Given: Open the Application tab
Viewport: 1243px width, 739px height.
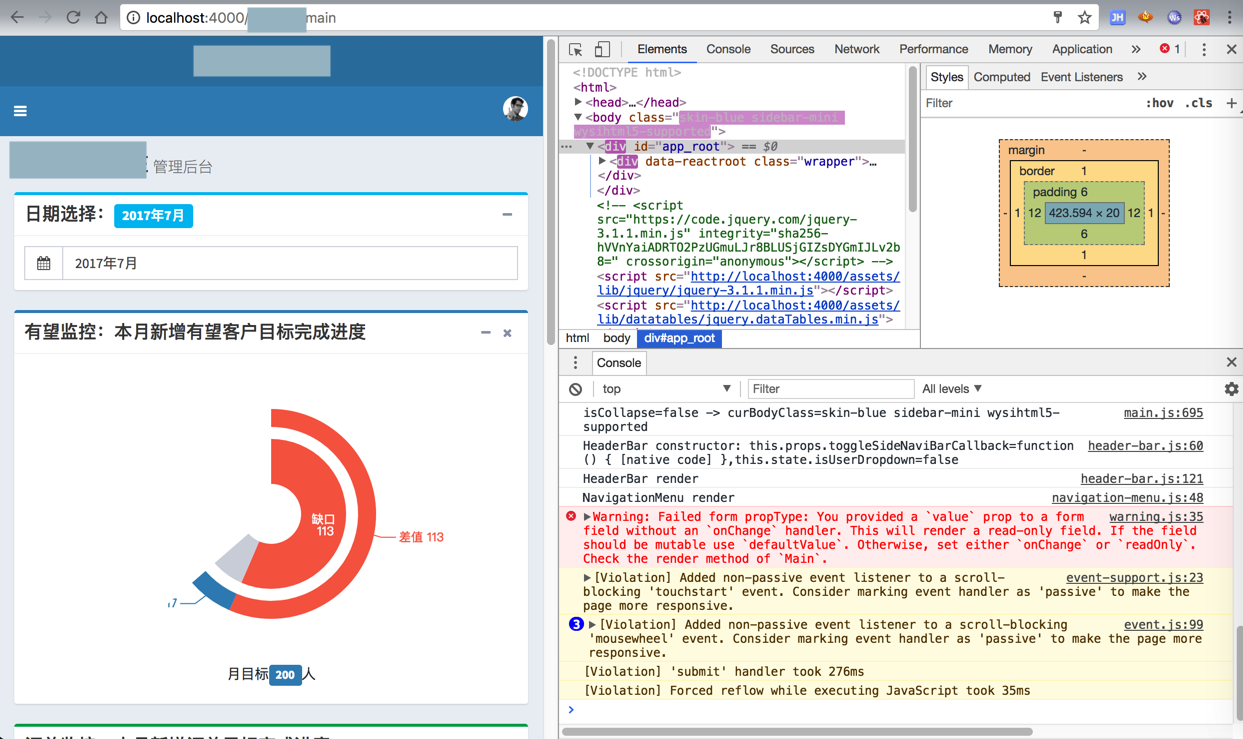Looking at the screenshot, I should coord(1082,49).
